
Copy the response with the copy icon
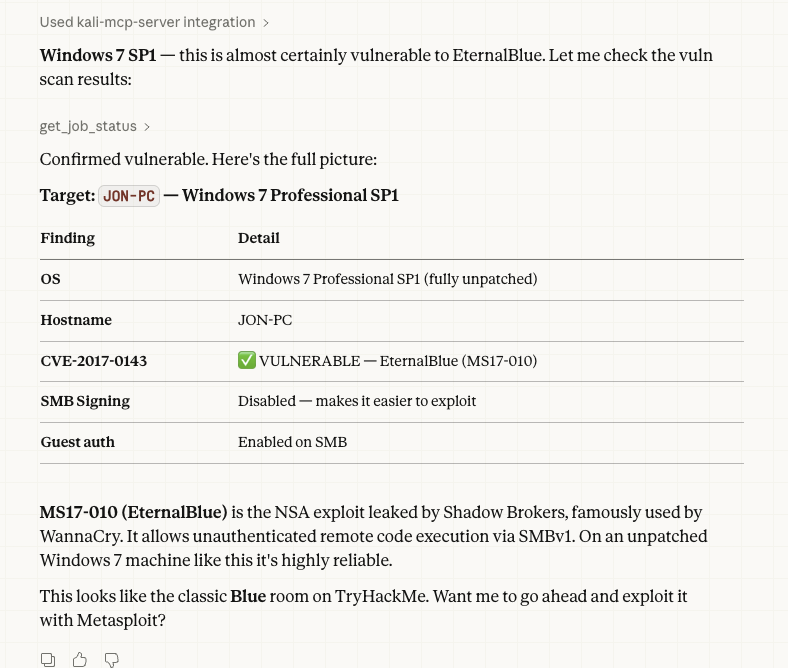tap(48, 659)
